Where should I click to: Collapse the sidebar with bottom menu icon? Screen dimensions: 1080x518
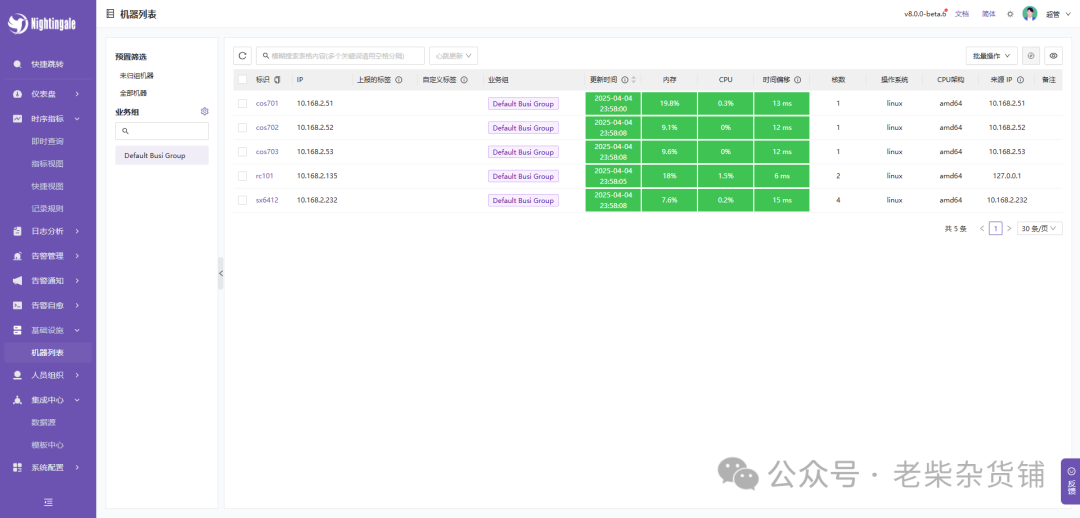tap(48, 502)
